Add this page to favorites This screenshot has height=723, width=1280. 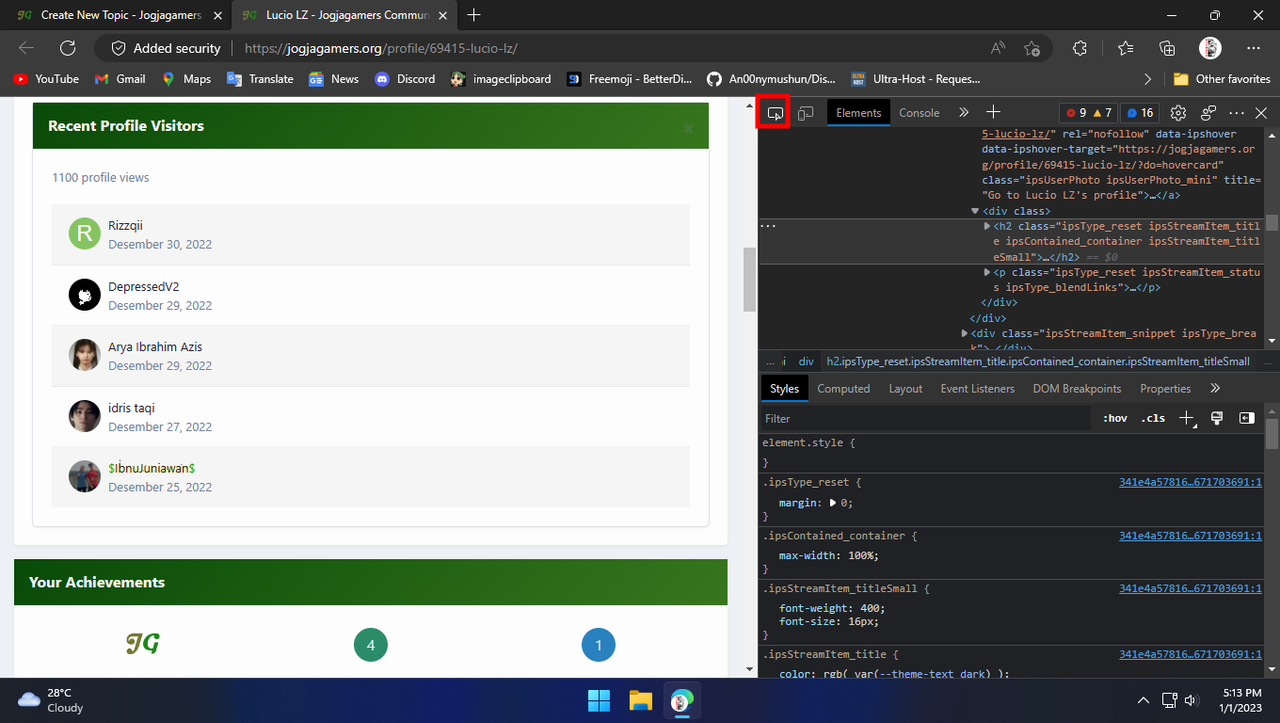(x=1031, y=48)
